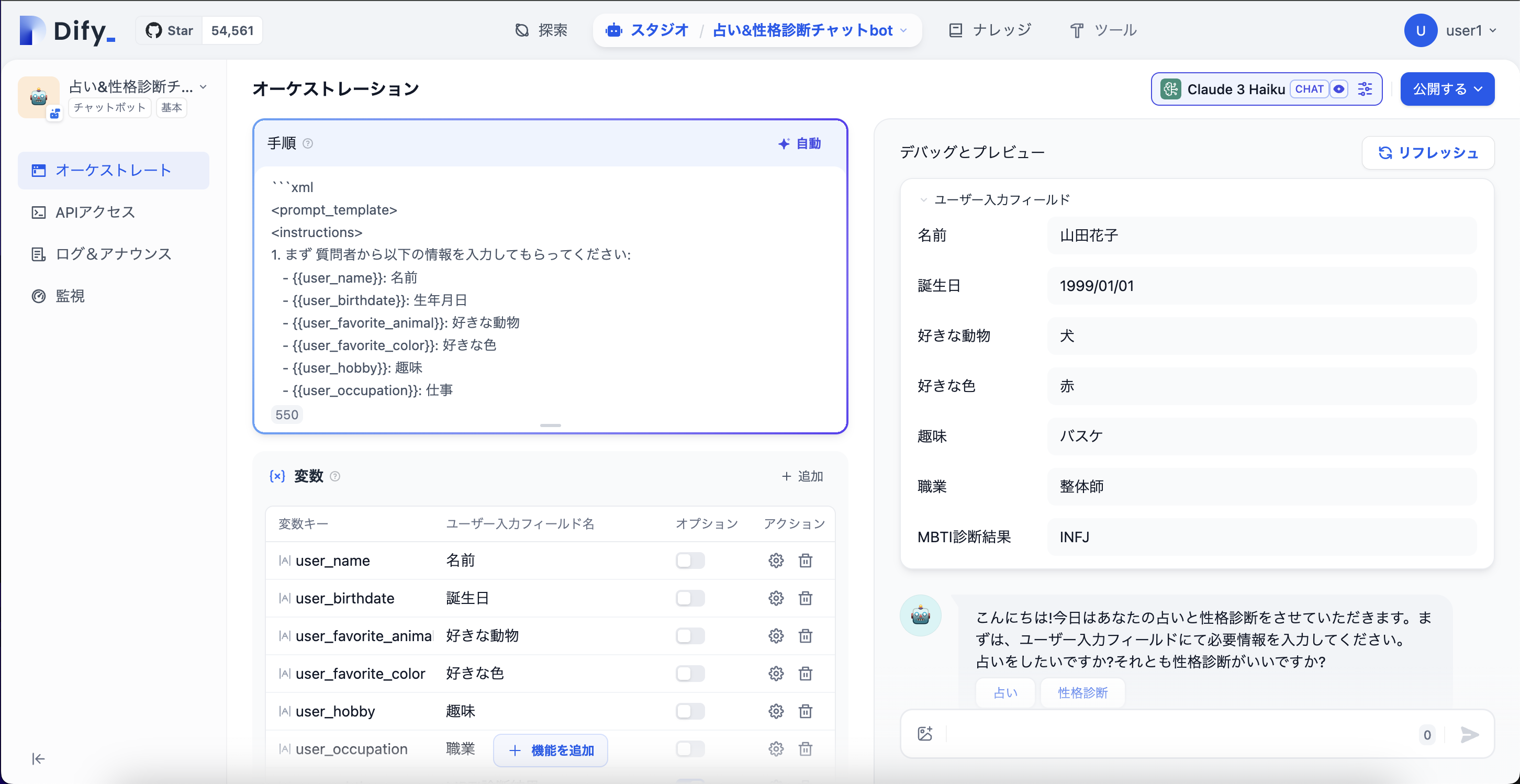Open the model parameter settings icon next to Claude 3 Haiku

click(1365, 89)
